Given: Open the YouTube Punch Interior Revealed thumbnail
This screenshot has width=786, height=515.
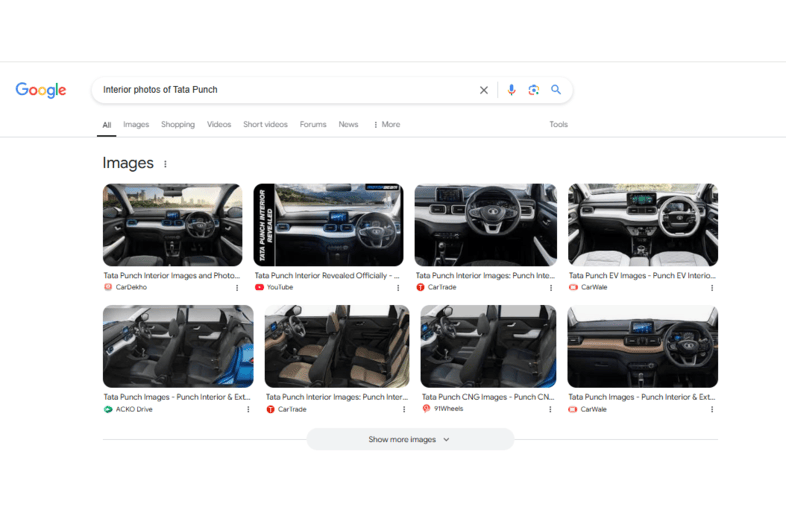Looking at the screenshot, I should pos(328,225).
